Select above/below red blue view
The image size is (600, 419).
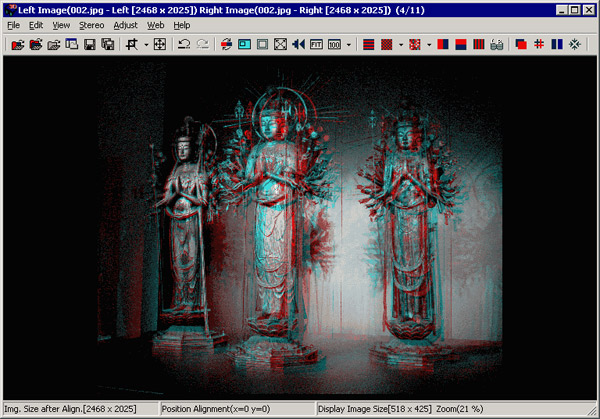point(461,44)
